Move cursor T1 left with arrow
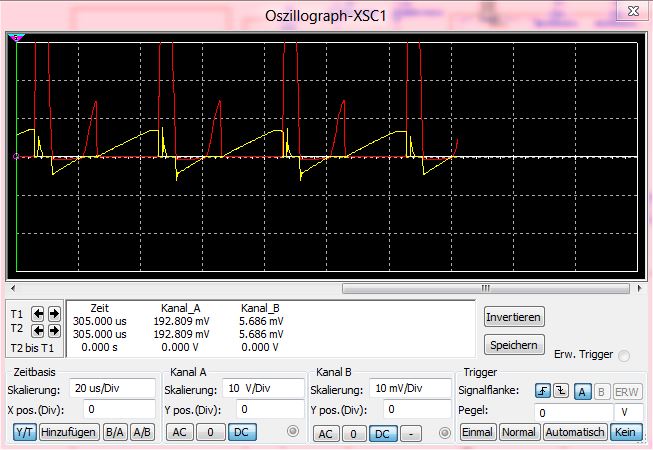This screenshot has width=653, height=450. (x=38, y=313)
